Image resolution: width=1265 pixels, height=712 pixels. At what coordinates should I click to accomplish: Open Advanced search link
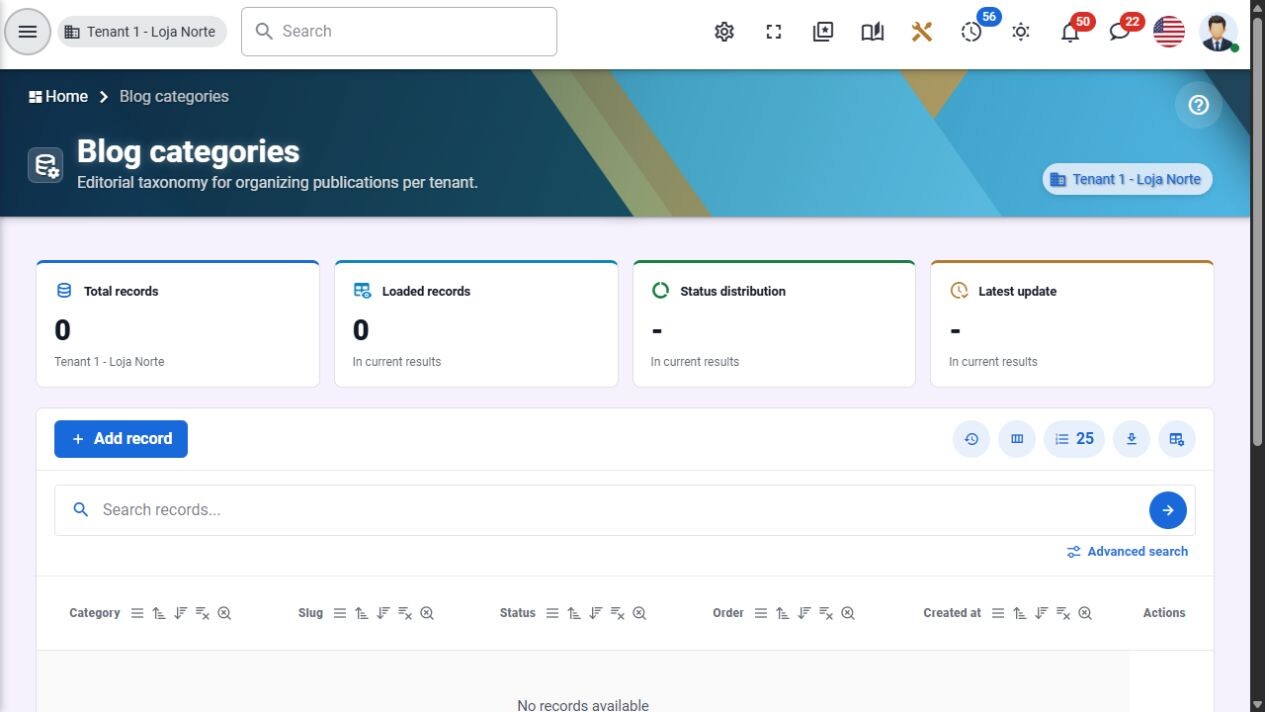coord(1127,552)
